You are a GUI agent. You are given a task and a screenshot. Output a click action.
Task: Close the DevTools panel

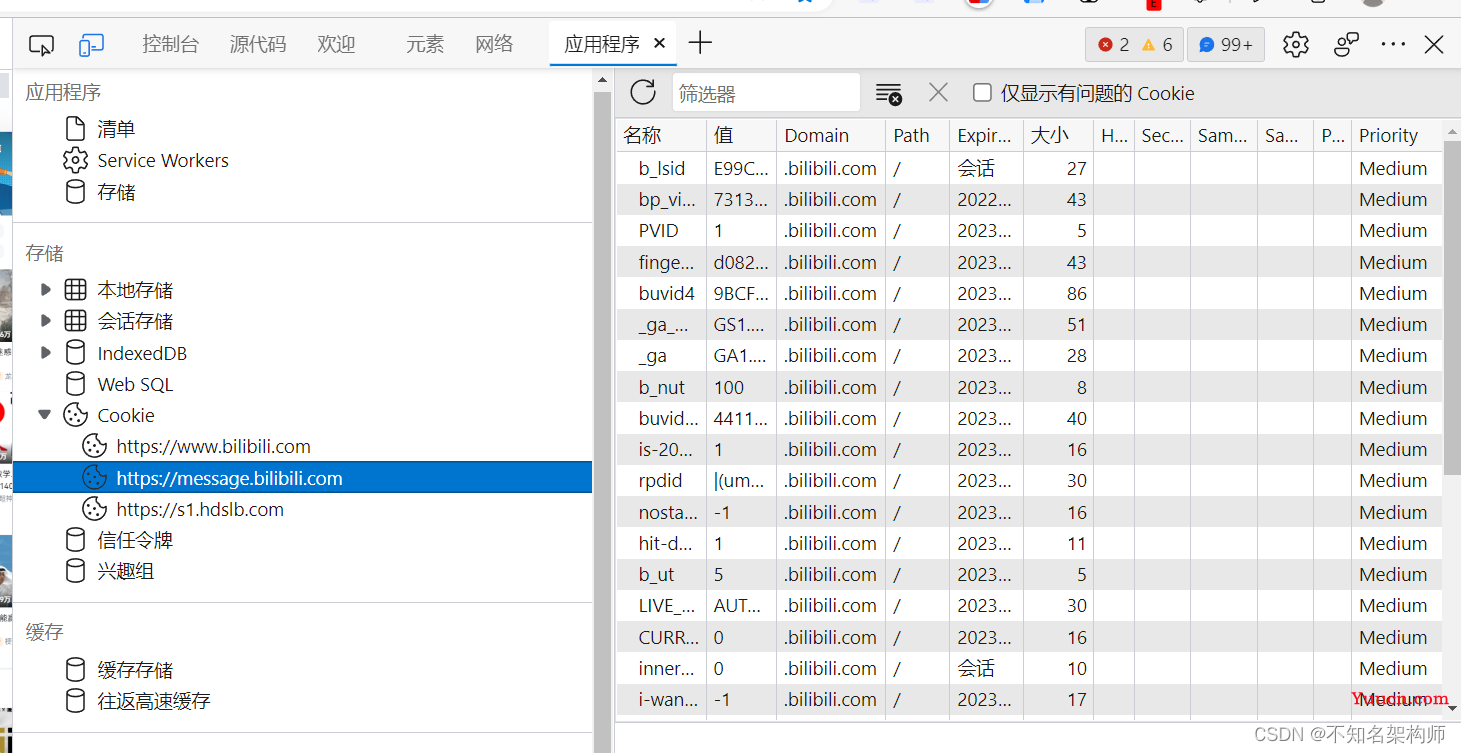(x=1434, y=44)
